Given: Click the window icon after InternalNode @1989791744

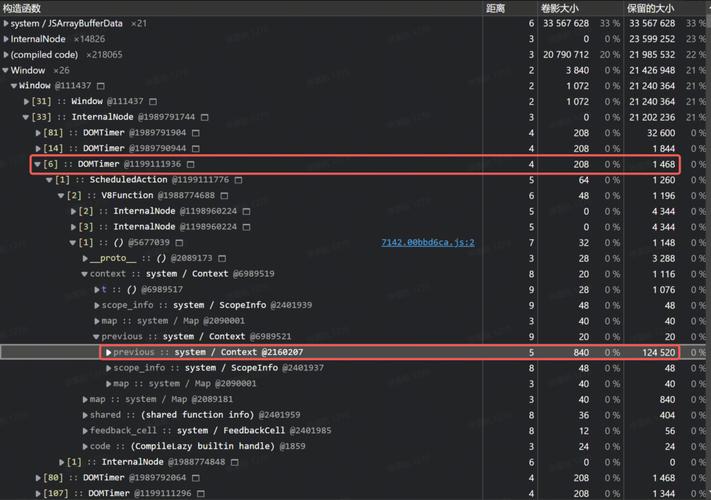Looking at the screenshot, I should point(205,117).
